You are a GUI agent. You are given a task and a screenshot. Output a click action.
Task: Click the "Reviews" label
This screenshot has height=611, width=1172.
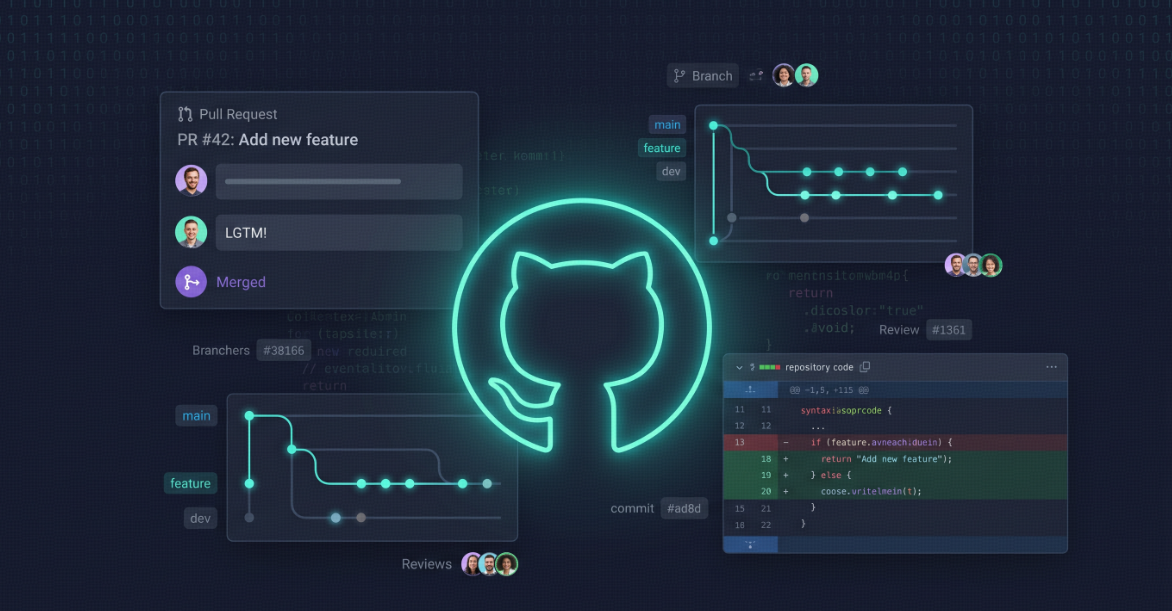(426, 564)
